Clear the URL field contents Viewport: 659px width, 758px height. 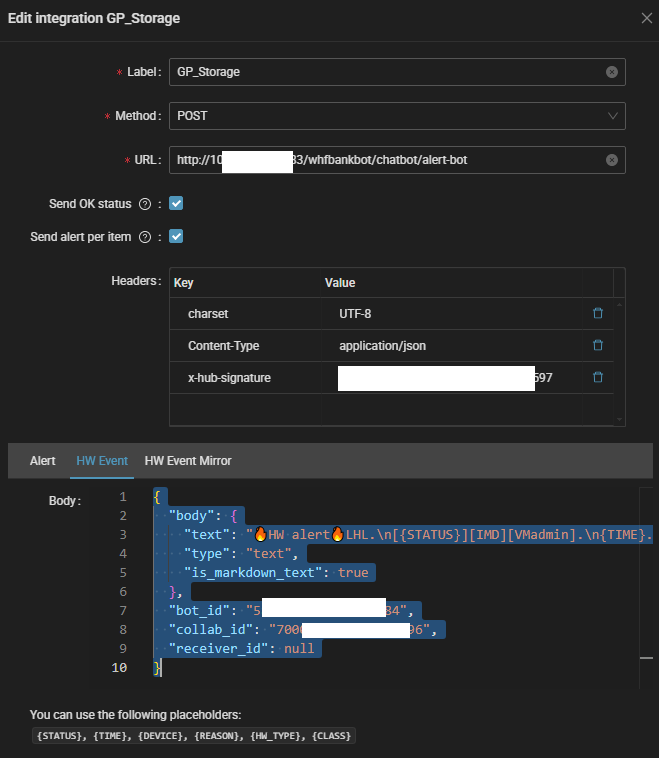pyautogui.click(x=611, y=160)
